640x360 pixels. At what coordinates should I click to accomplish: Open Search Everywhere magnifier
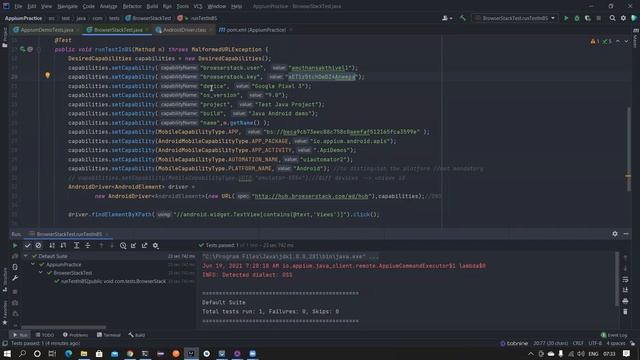612,18
